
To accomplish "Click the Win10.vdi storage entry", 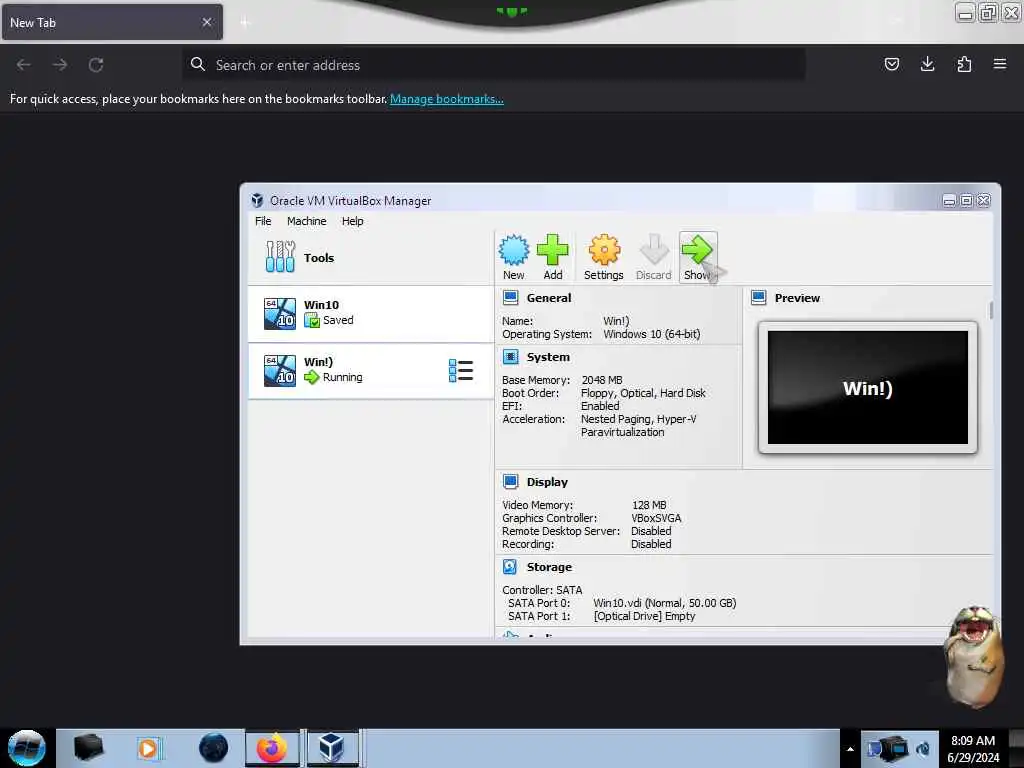I will tap(664, 603).
